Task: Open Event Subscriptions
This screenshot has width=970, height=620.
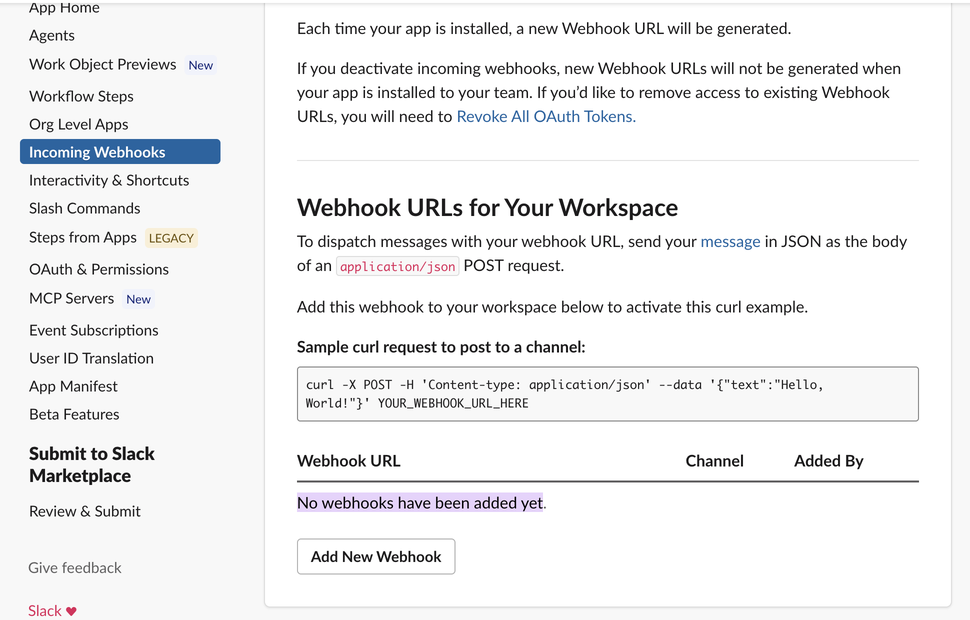Action: click(93, 330)
